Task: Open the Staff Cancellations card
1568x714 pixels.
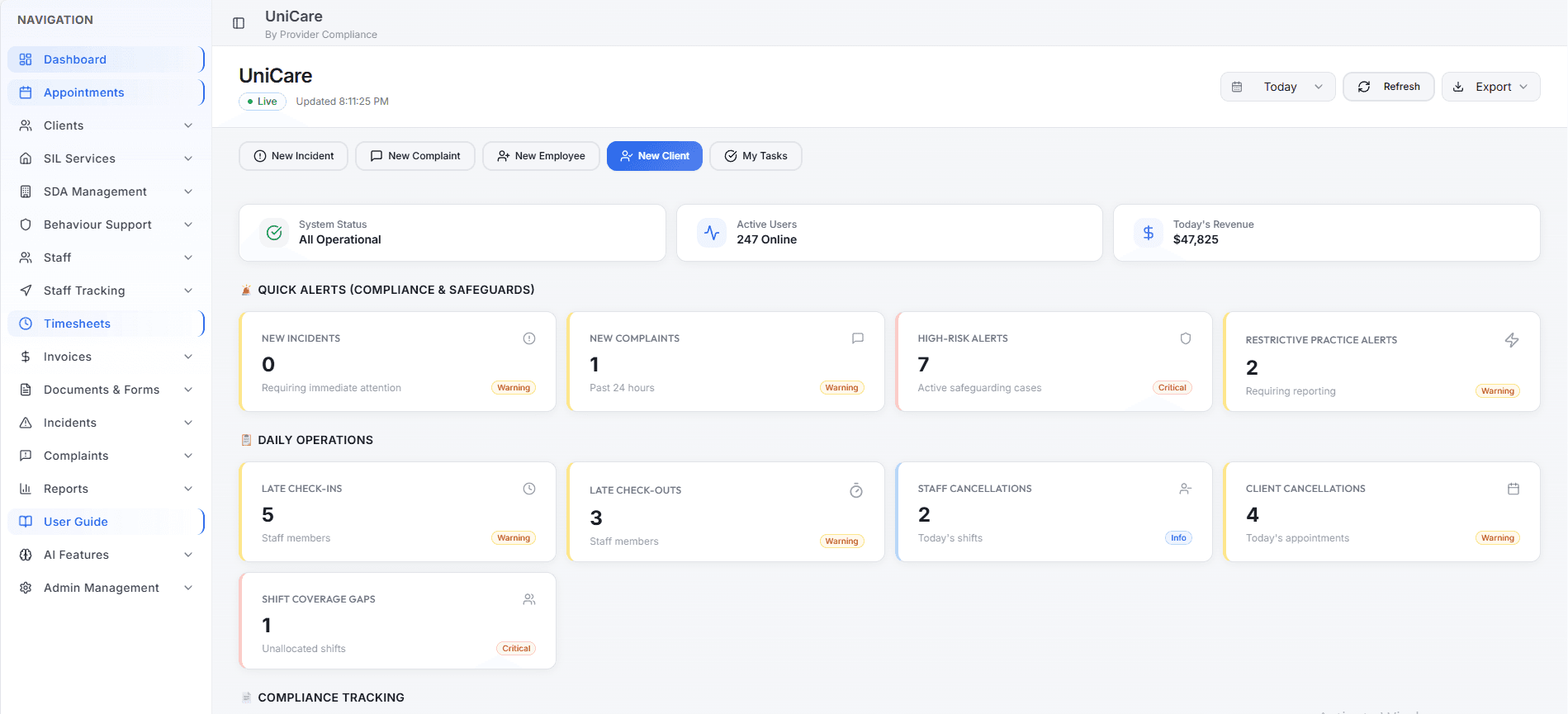Action: point(1054,512)
